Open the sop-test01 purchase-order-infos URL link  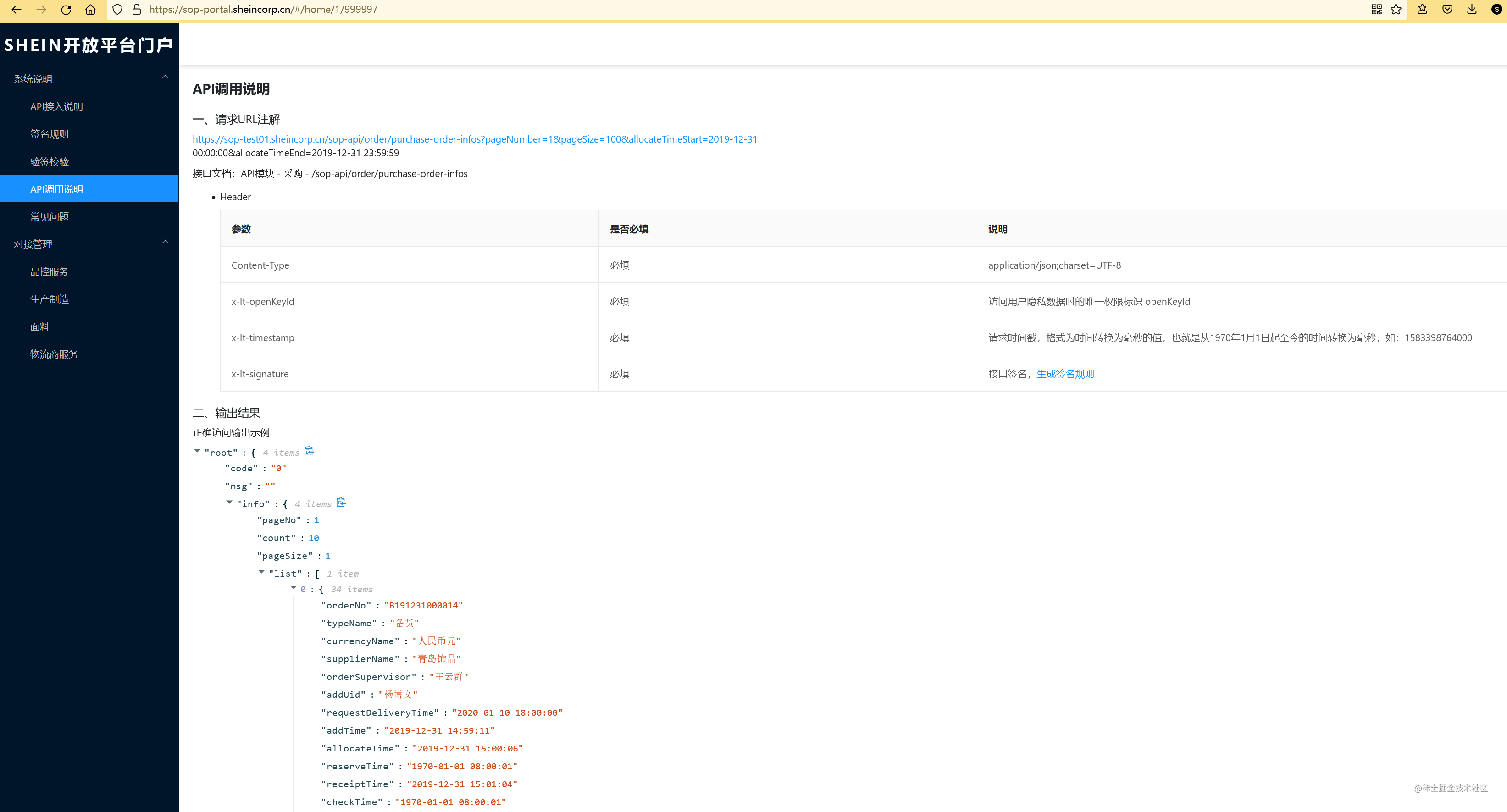point(475,139)
